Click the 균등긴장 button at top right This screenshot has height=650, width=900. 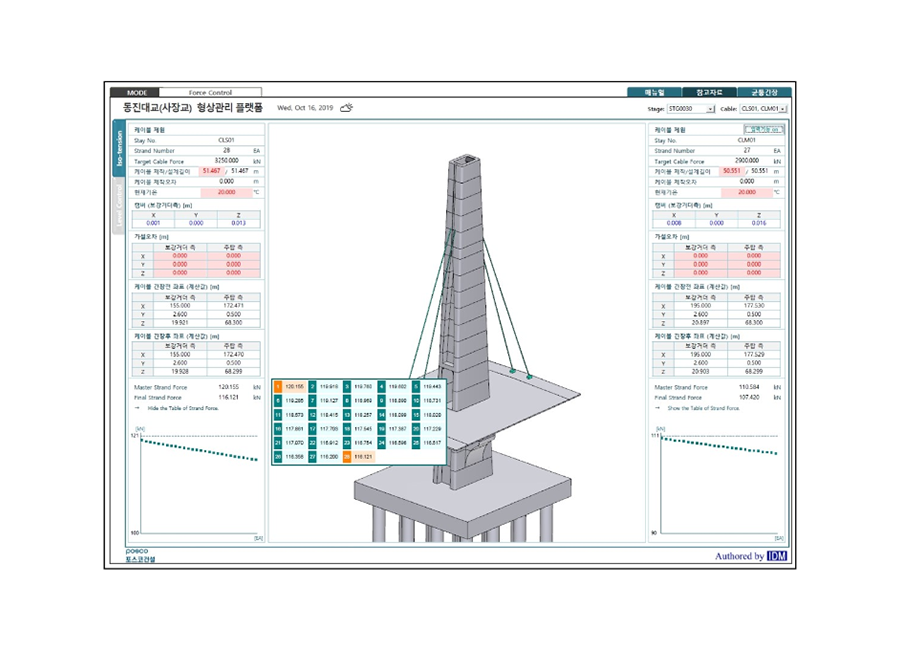tap(764, 92)
